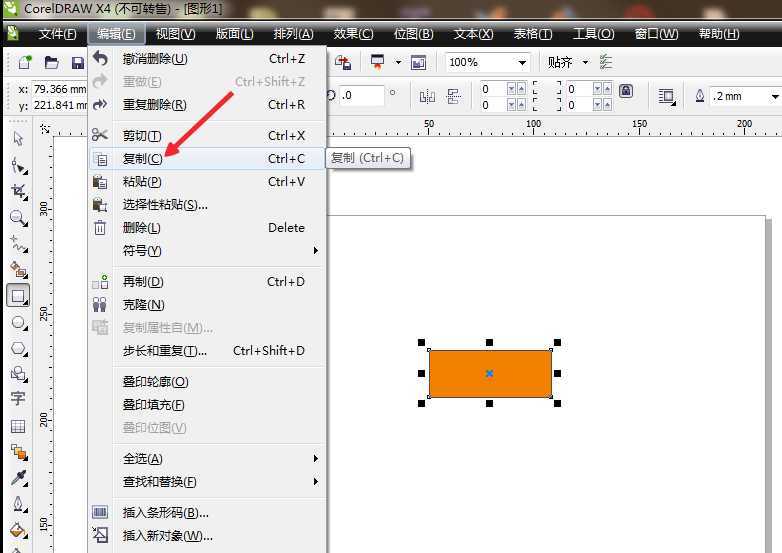Select the Shape edit tool
The image size is (782, 553).
click(18, 165)
